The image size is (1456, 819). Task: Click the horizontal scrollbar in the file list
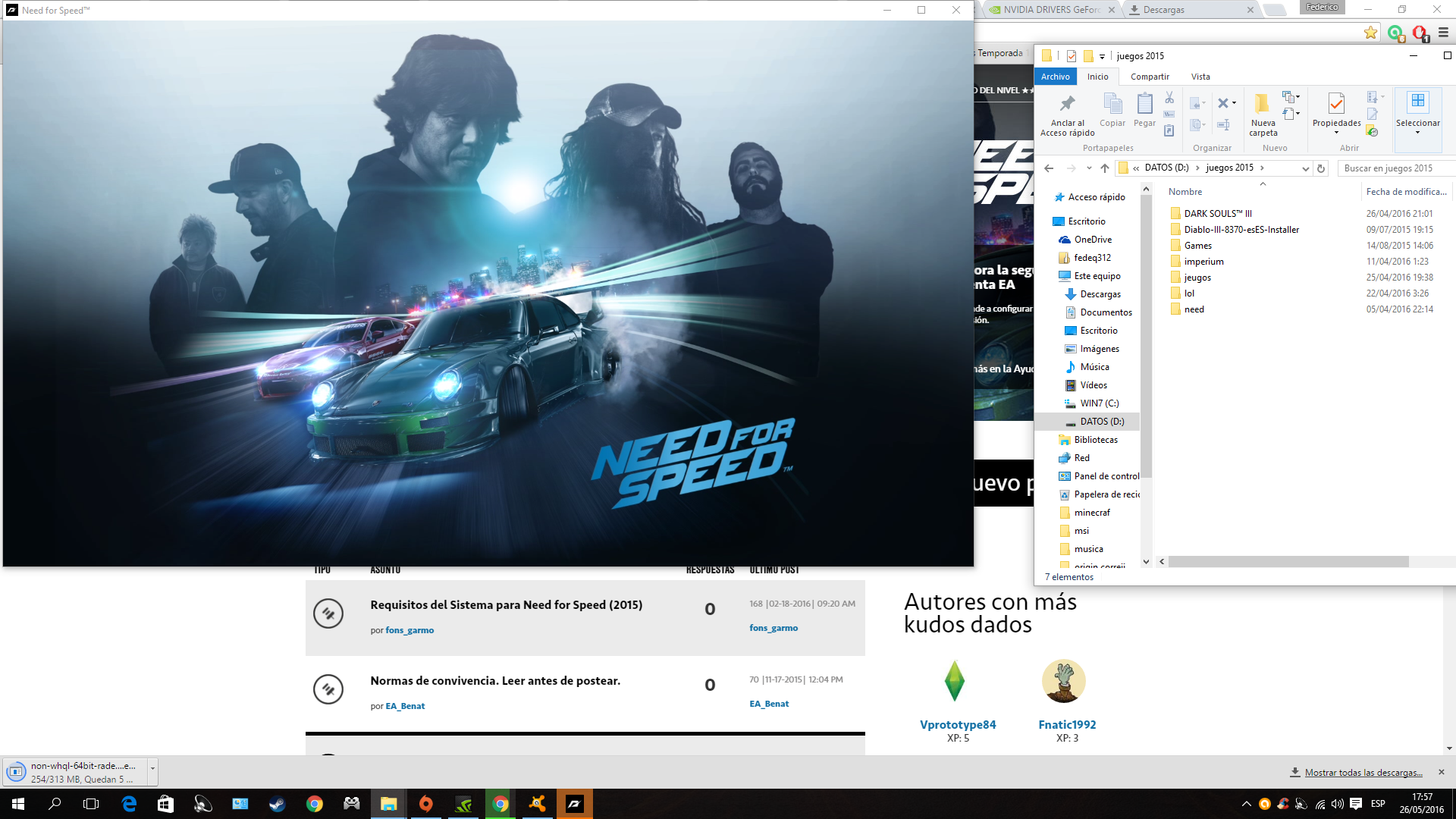pyautogui.click(x=1288, y=562)
